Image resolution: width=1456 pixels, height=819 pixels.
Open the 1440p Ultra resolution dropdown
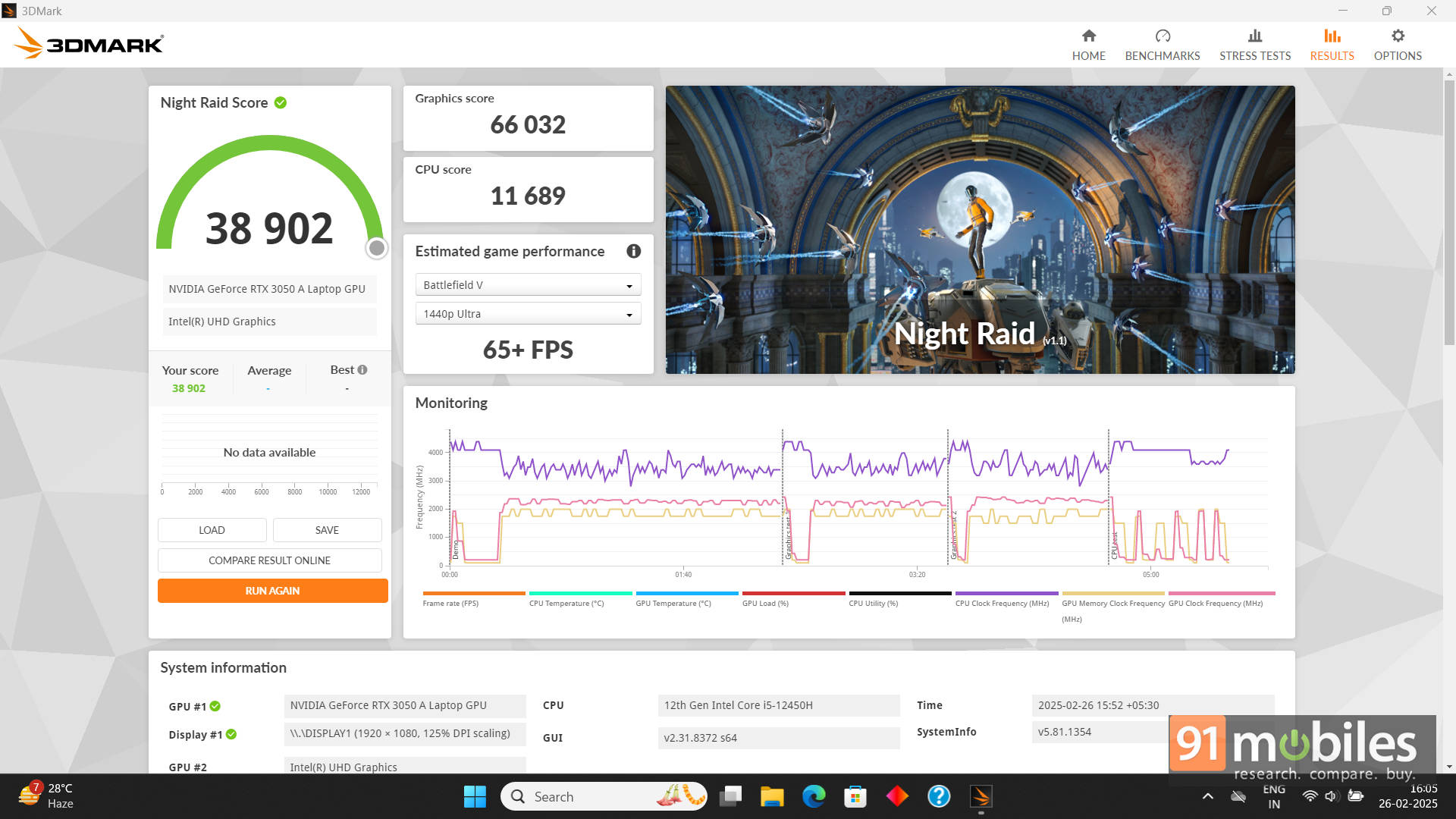(x=528, y=314)
